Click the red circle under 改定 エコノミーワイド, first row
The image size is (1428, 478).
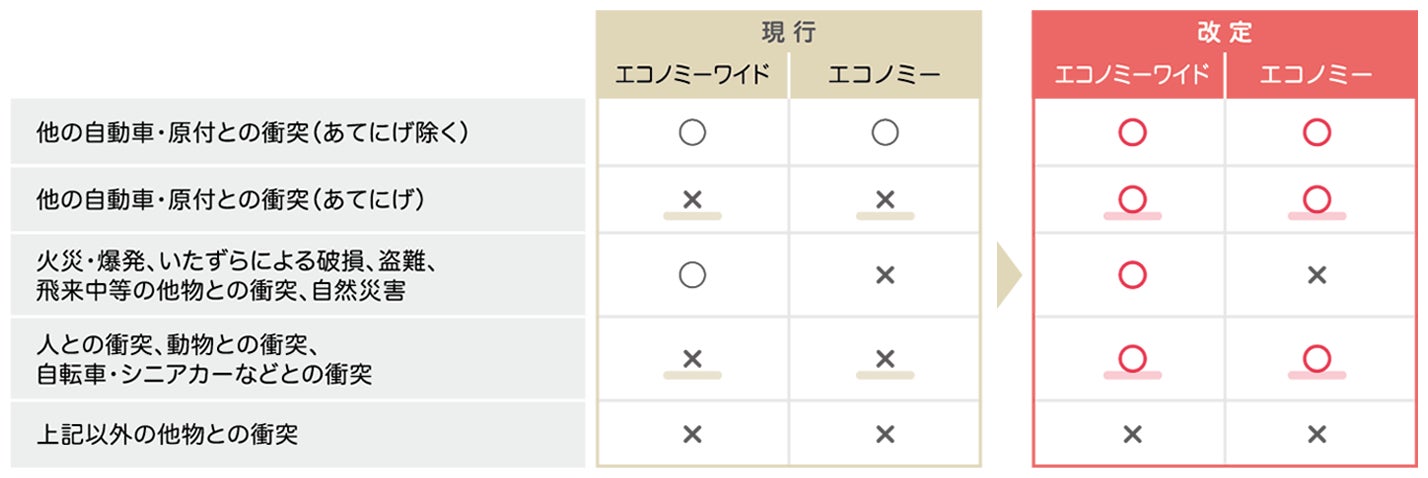(x=1132, y=132)
